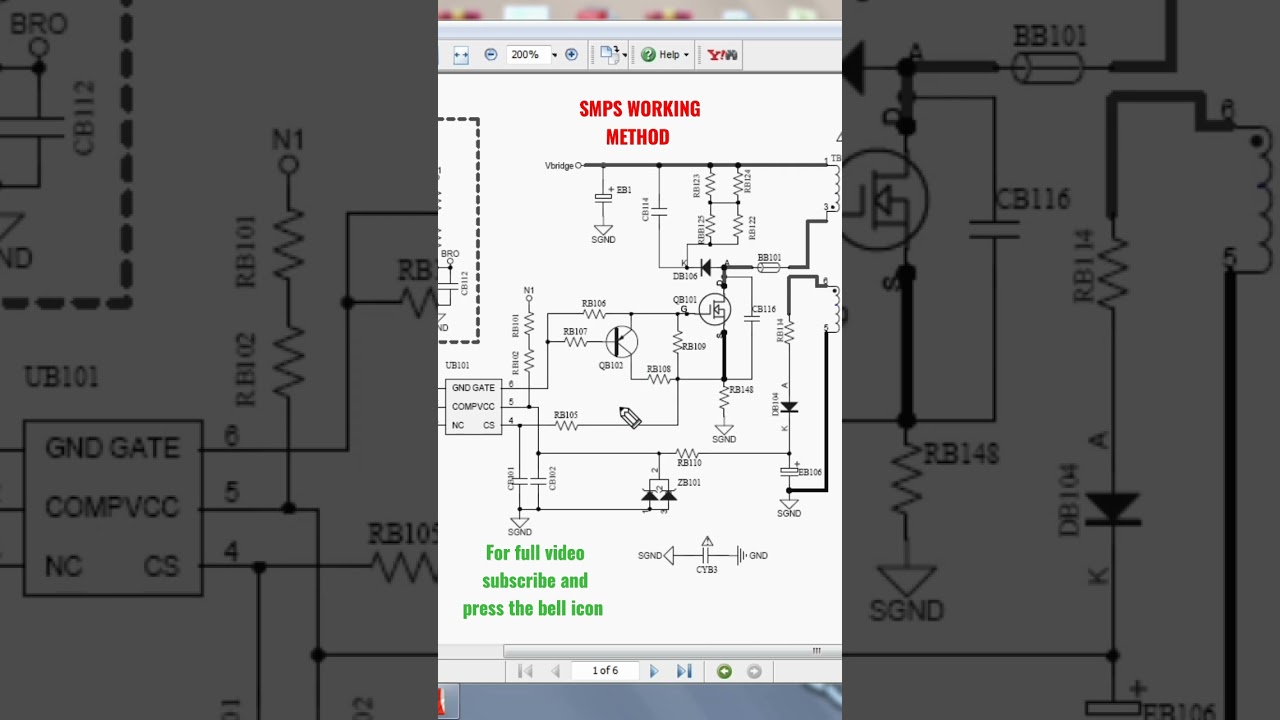Viewport: 1280px width, 720px height.
Task: Click the 'RB110' resistor label
Action: [x=689, y=463]
